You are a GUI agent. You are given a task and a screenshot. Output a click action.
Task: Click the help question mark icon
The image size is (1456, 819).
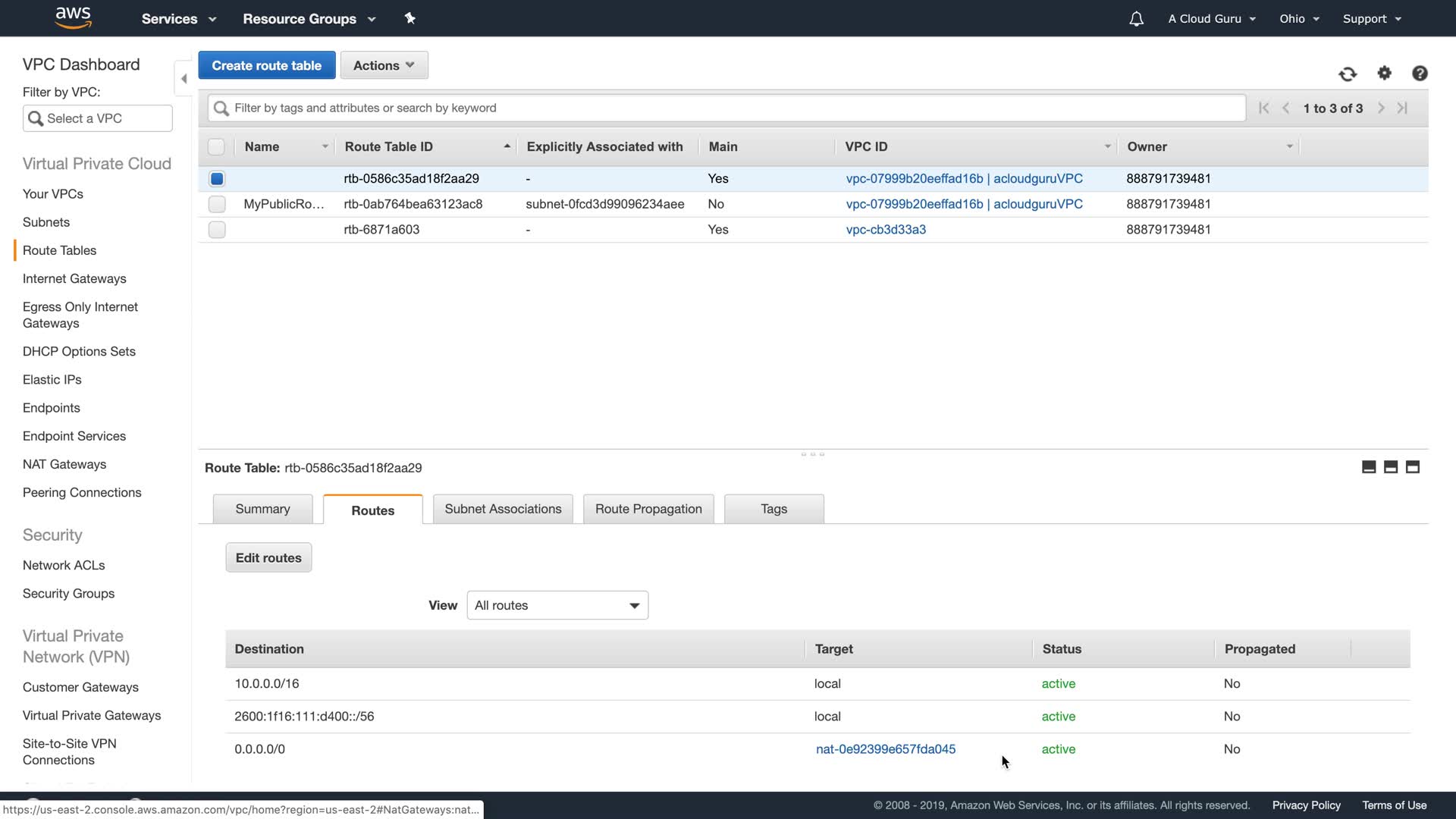pyautogui.click(x=1420, y=73)
